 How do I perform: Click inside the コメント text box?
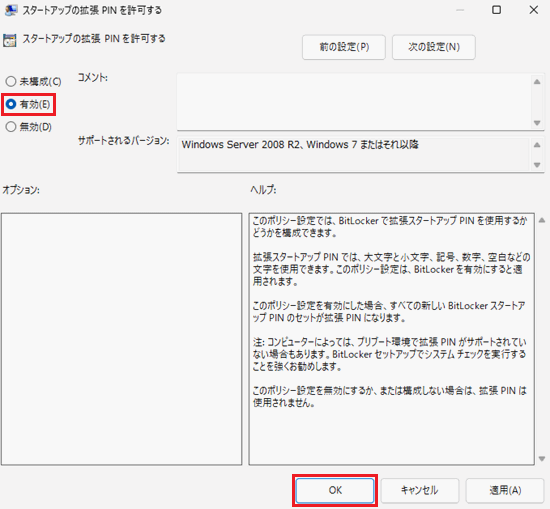354,102
